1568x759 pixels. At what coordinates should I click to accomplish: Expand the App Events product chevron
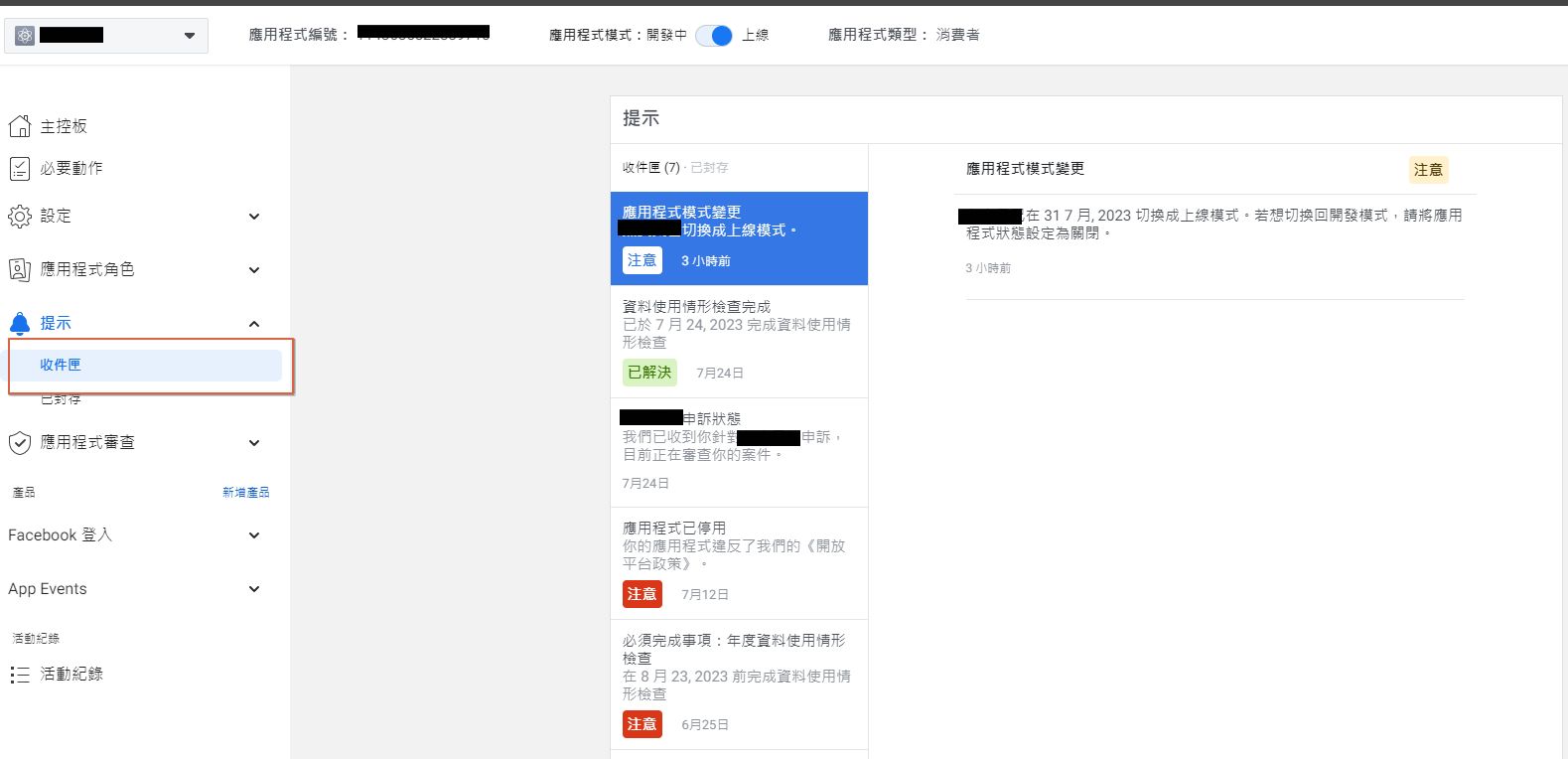pos(254,589)
